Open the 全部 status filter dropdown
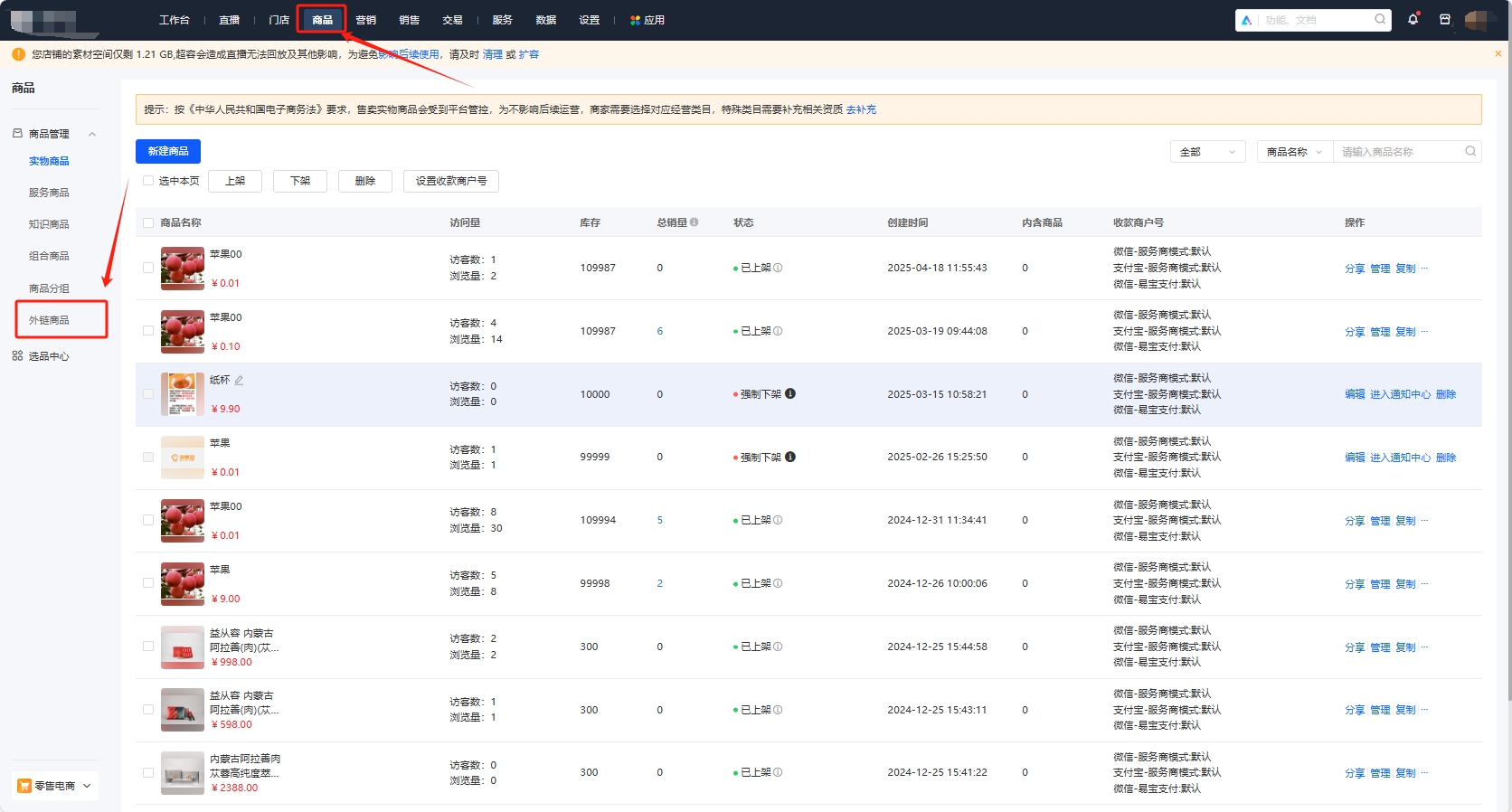The image size is (1512, 812). tap(1207, 152)
